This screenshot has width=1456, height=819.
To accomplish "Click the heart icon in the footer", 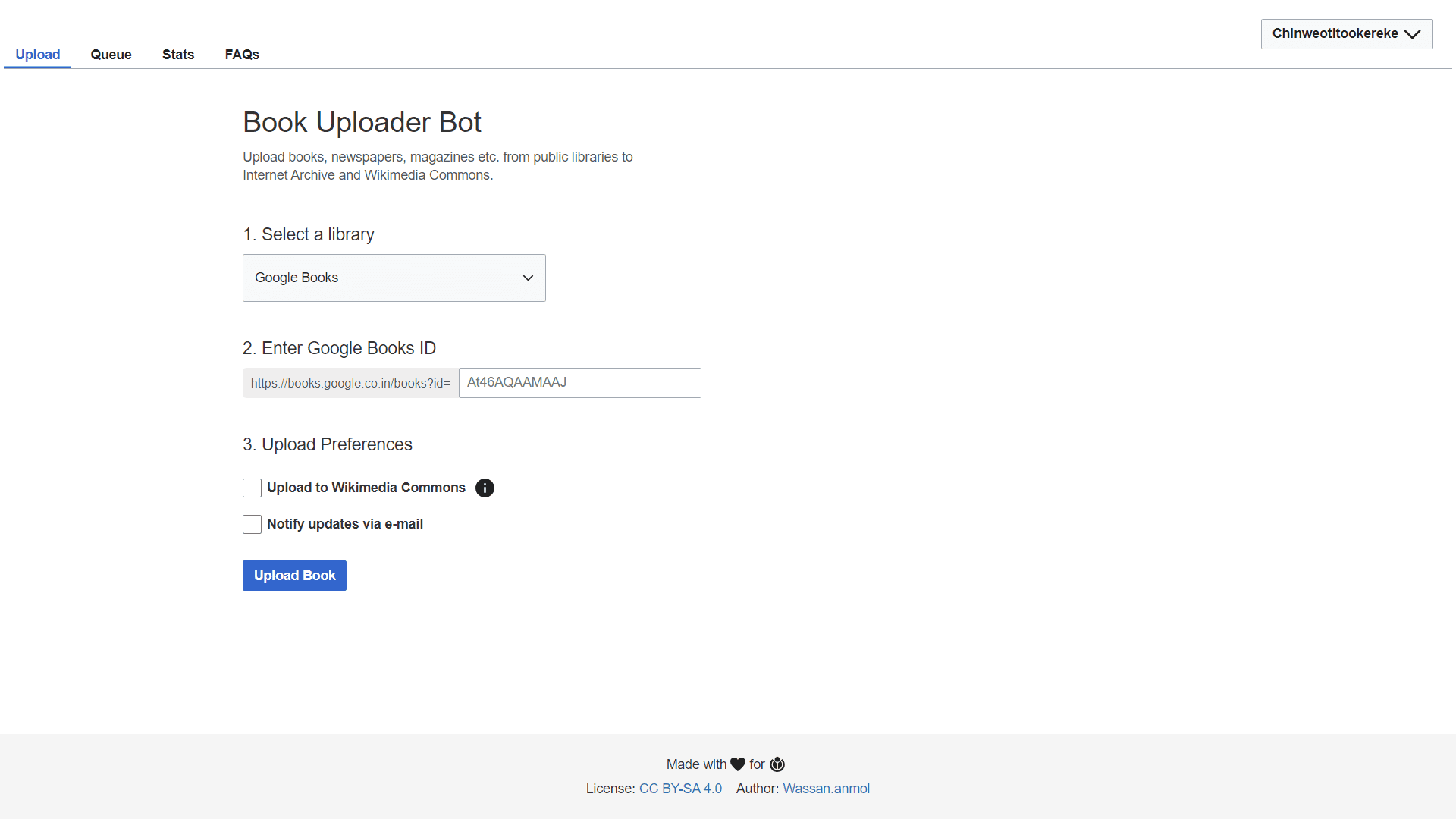I will tap(738, 764).
